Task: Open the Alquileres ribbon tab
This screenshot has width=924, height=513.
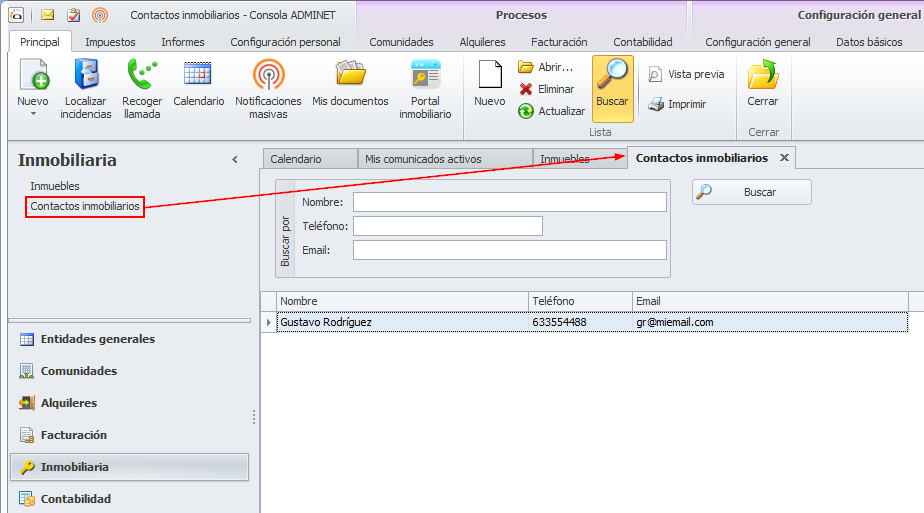Action: (x=483, y=42)
